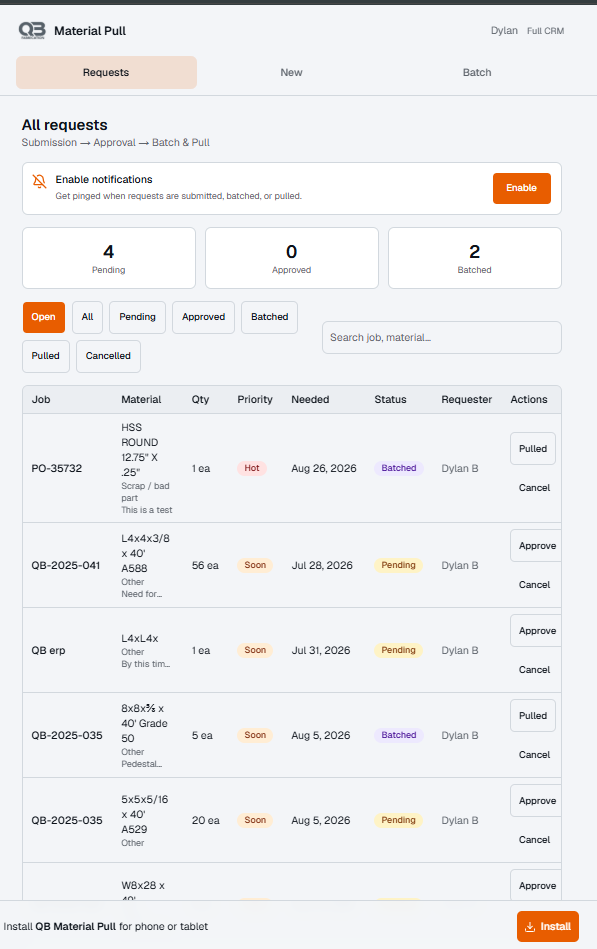Screen dimensions: 597x949
Task: Click the Job column header
Action: point(41,399)
